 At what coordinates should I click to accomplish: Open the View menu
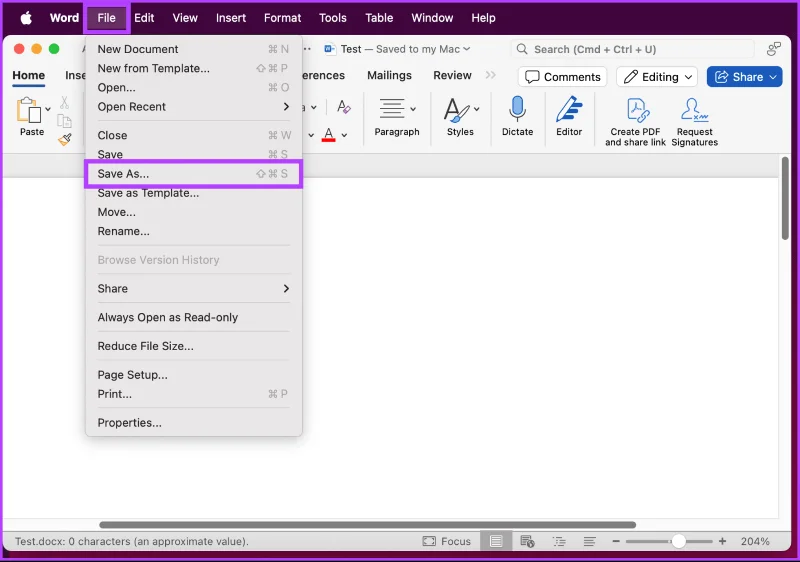pyautogui.click(x=185, y=18)
